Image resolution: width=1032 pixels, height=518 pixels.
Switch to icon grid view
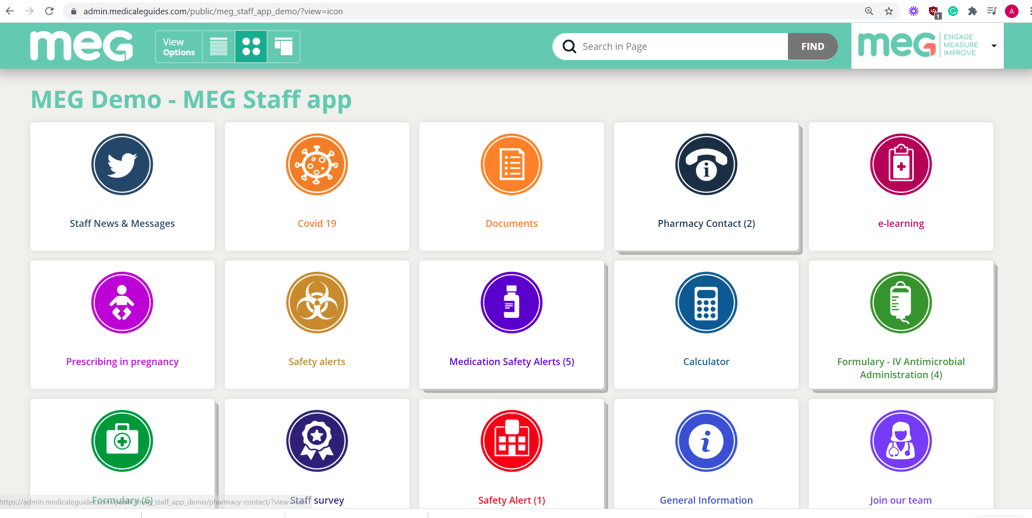pos(251,47)
